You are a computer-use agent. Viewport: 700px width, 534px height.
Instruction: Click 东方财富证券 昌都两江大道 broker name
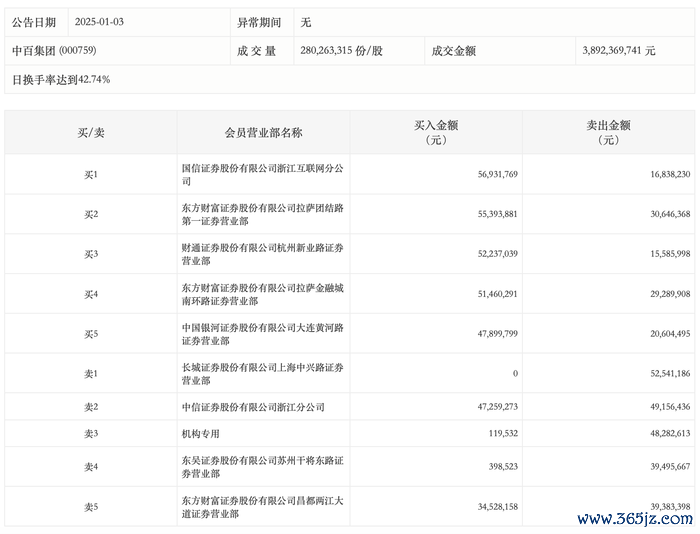[262, 507]
